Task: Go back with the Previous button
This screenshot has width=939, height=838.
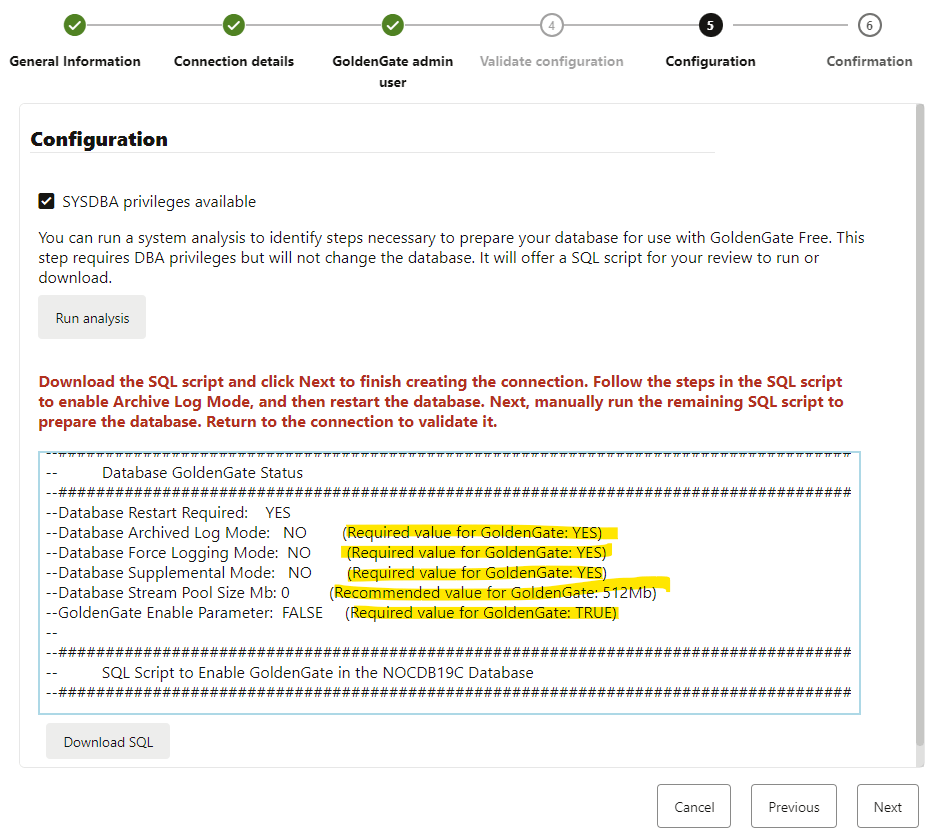Action: click(x=794, y=807)
